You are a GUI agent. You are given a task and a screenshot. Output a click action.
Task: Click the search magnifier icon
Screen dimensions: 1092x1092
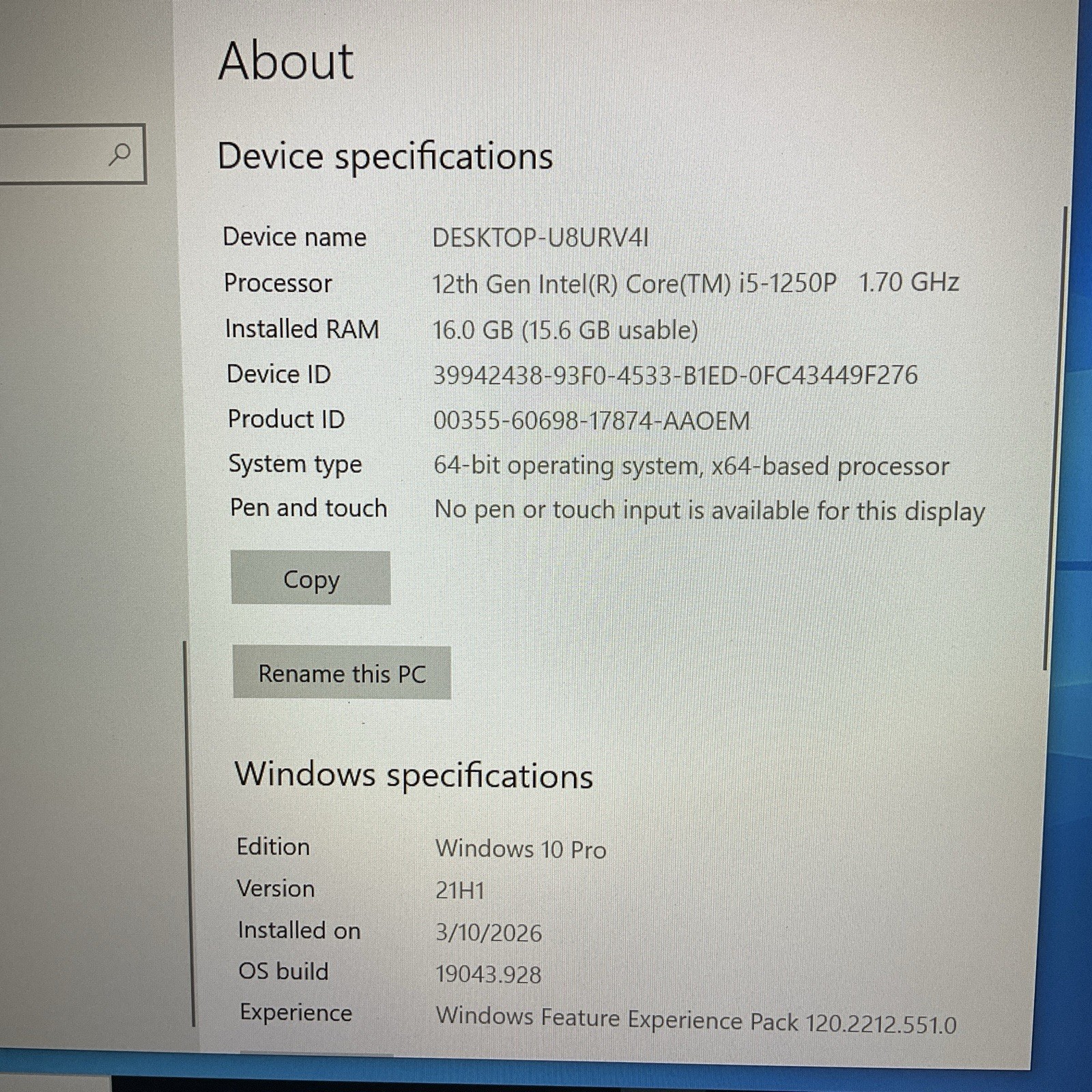(x=120, y=154)
